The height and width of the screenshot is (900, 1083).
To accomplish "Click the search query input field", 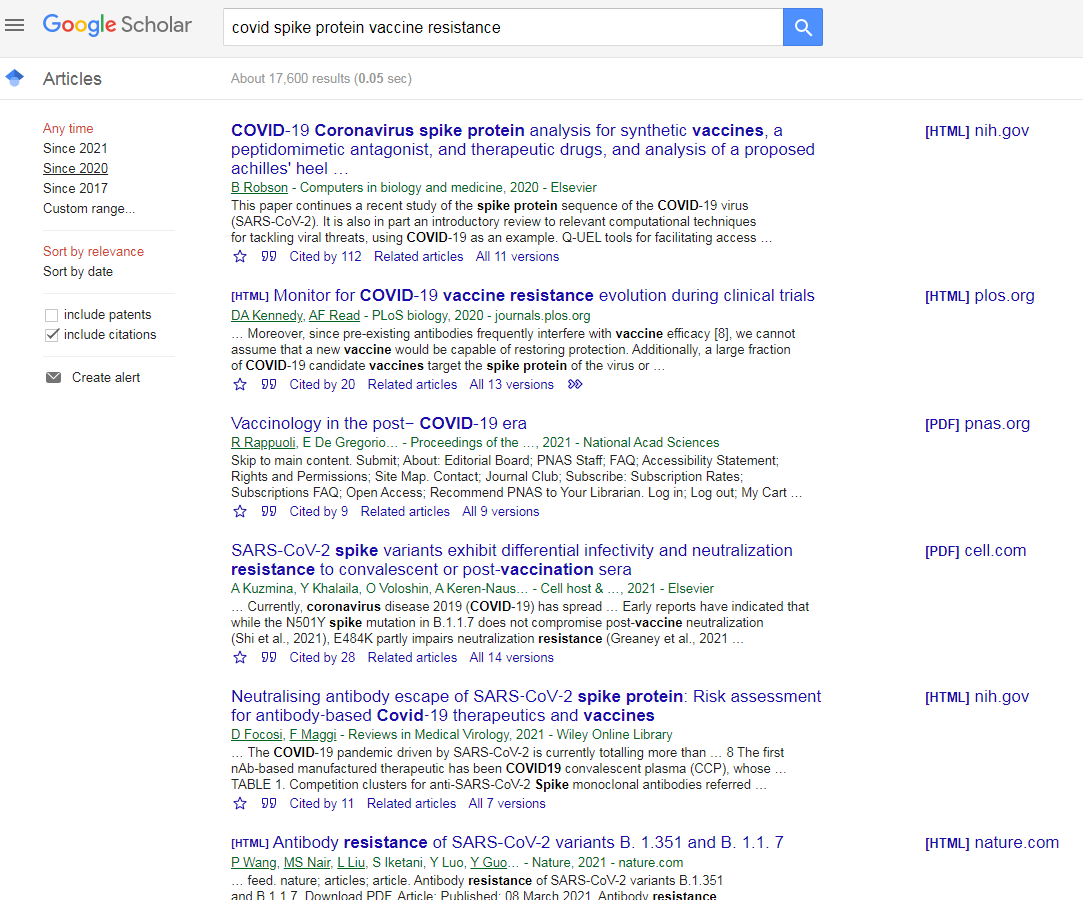I will 503,27.
